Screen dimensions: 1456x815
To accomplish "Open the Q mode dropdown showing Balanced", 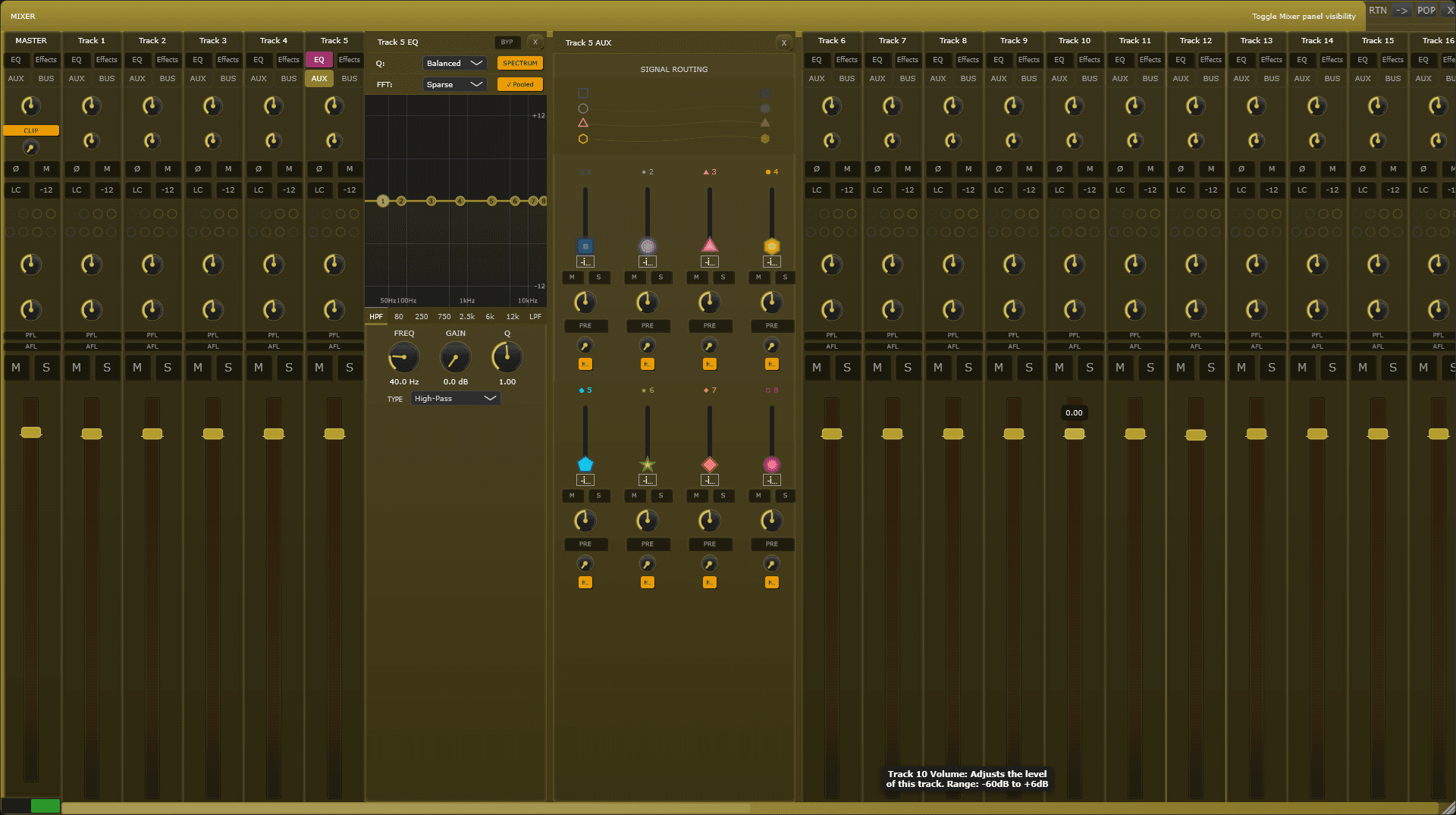I will point(454,63).
